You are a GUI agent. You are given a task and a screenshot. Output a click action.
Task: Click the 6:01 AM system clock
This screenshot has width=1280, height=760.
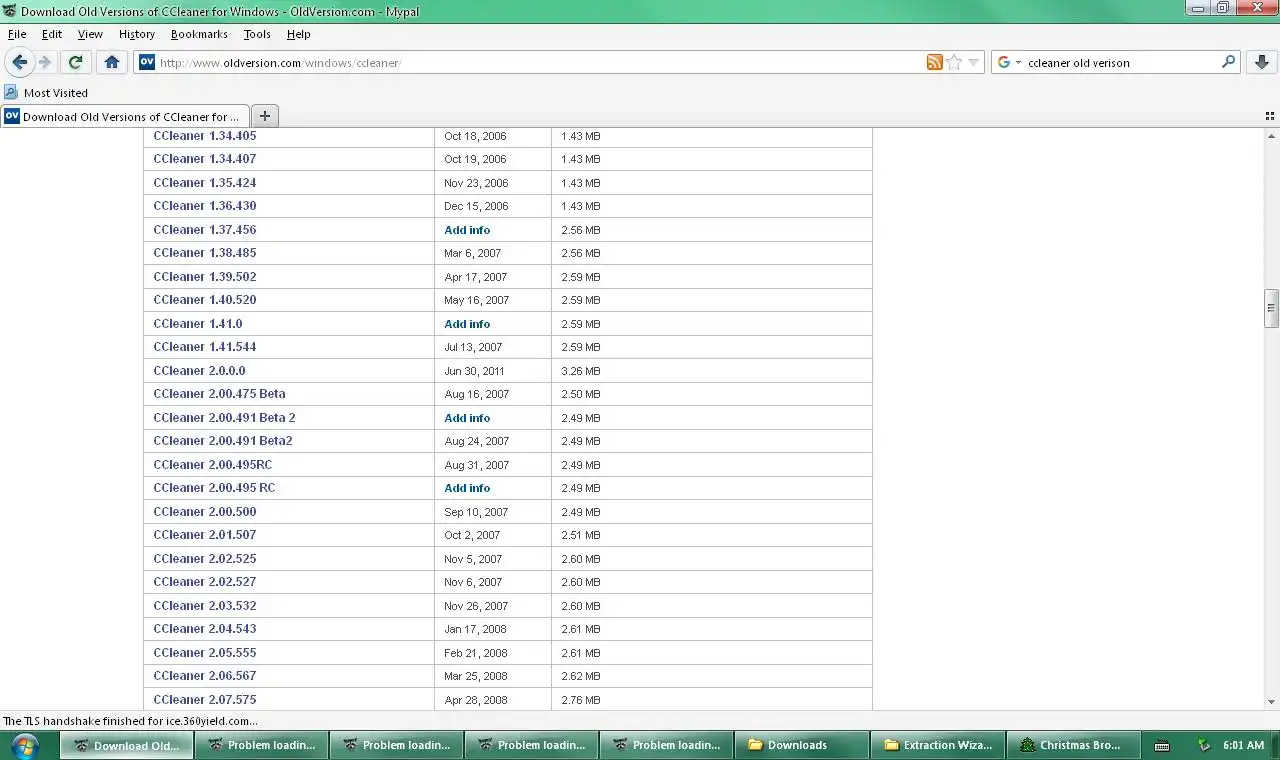point(1243,745)
